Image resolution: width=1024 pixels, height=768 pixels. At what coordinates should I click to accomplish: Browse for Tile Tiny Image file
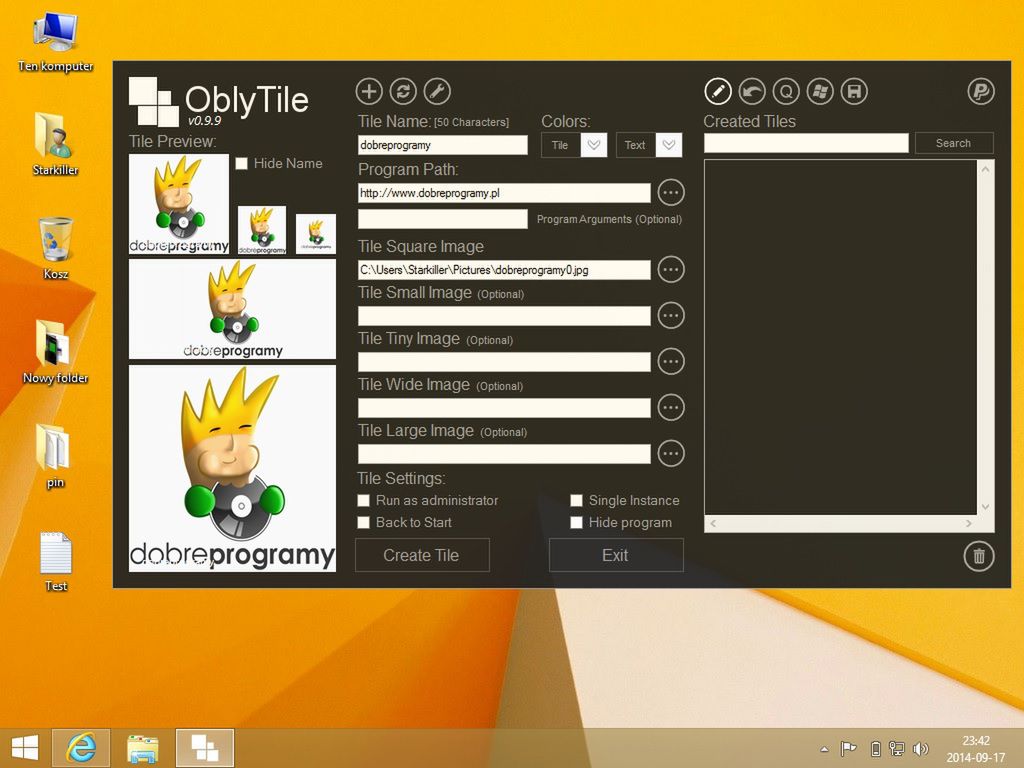(671, 361)
